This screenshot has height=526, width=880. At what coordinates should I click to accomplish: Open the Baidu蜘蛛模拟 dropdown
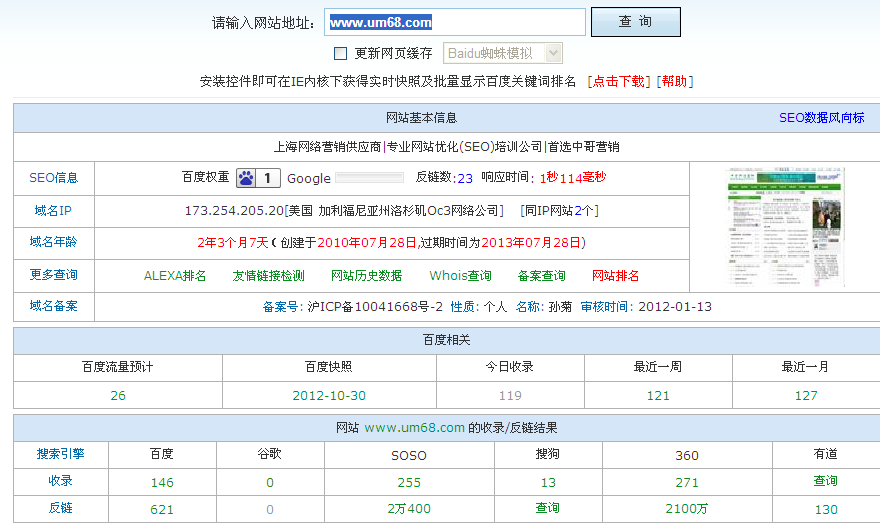click(x=502, y=53)
